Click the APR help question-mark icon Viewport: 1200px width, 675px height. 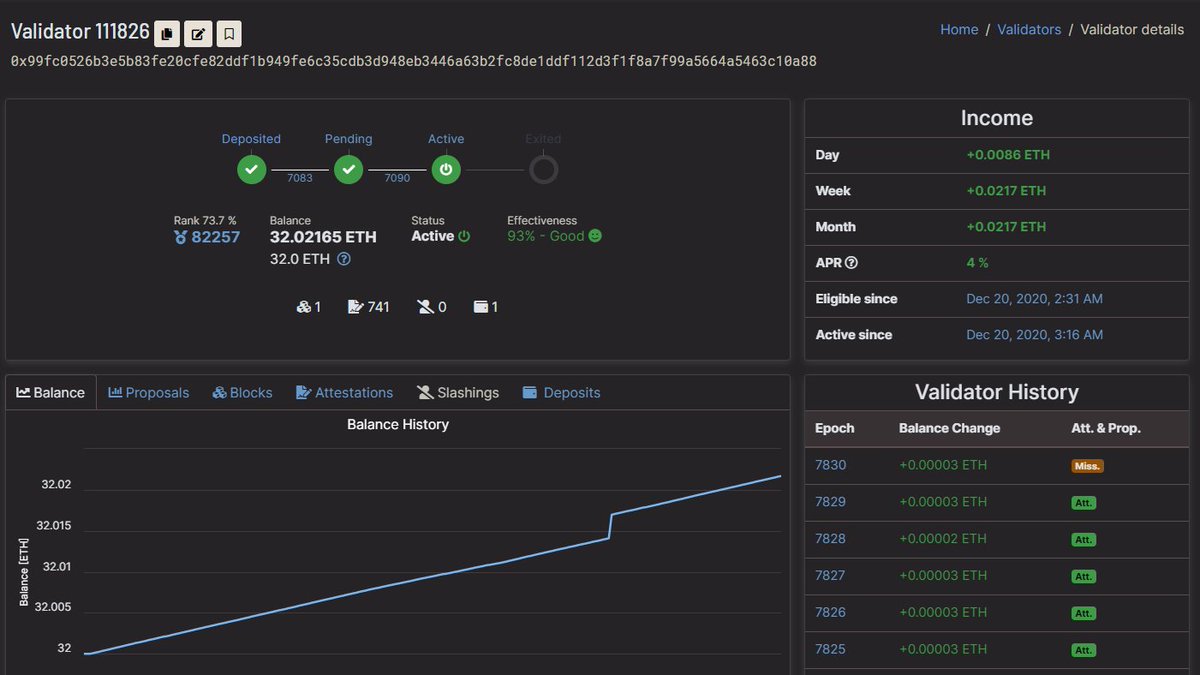click(x=852, y=263)
